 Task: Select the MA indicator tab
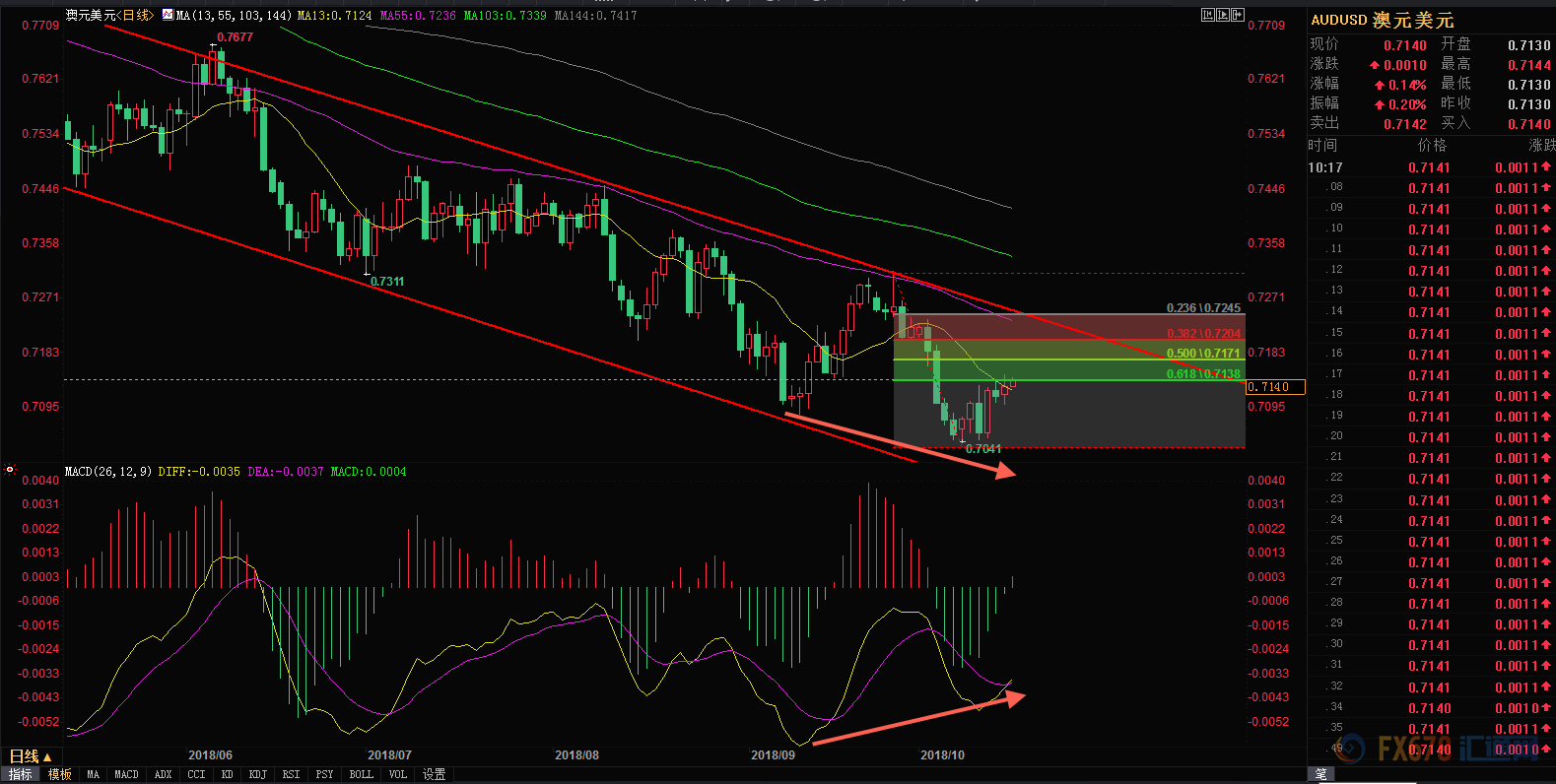pyautogui.click(x=93, y=774)
